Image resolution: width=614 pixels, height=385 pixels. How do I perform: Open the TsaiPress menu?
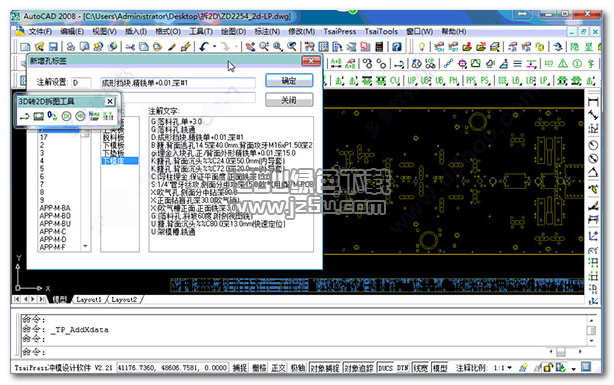[x=340, y=31]
